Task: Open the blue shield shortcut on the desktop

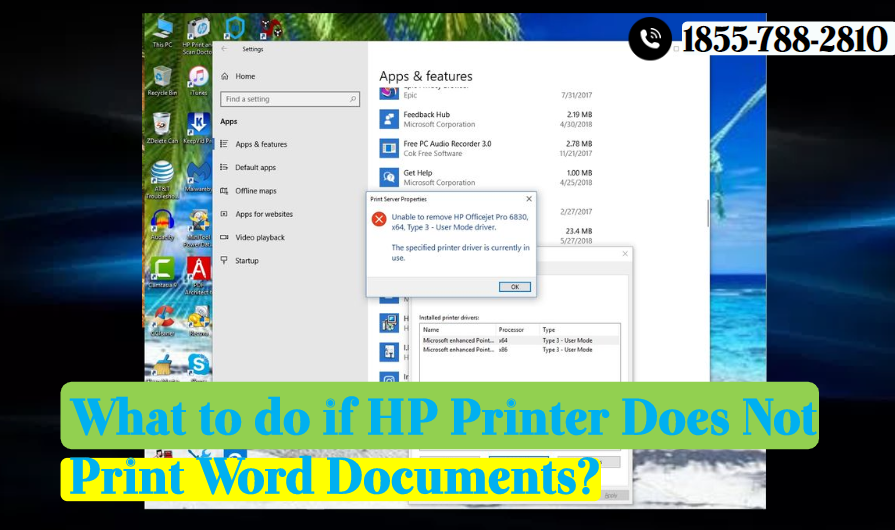Action: [234, 27]
